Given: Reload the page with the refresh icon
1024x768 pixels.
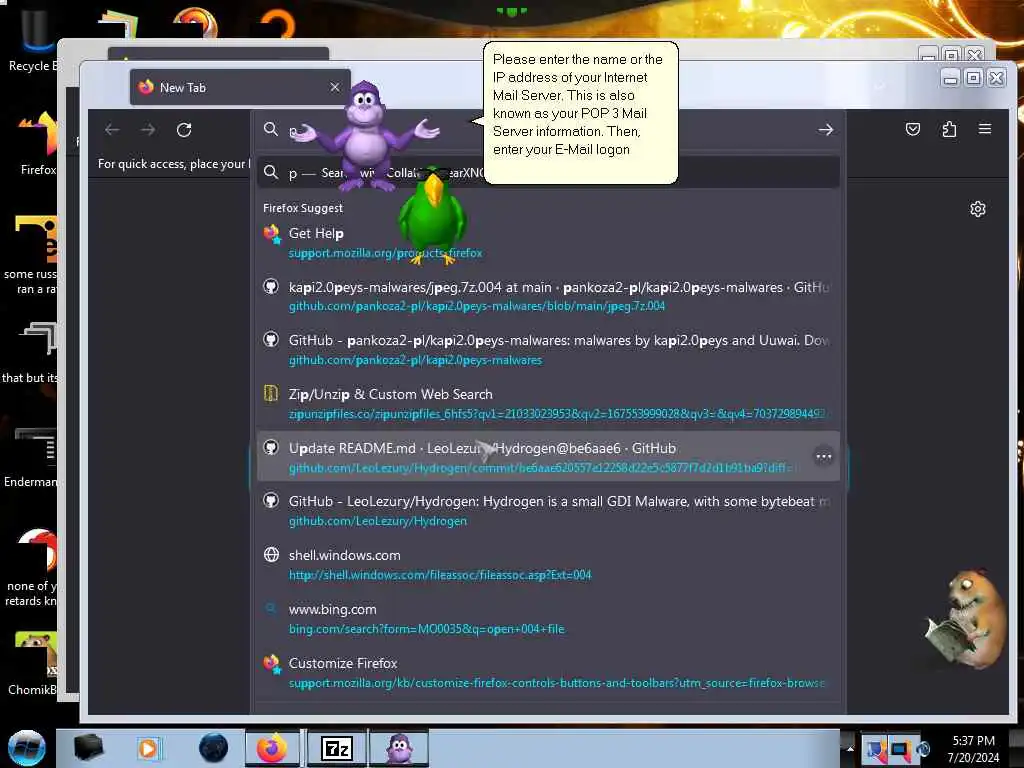Looking at the screenshot, I should coord(184,130).
